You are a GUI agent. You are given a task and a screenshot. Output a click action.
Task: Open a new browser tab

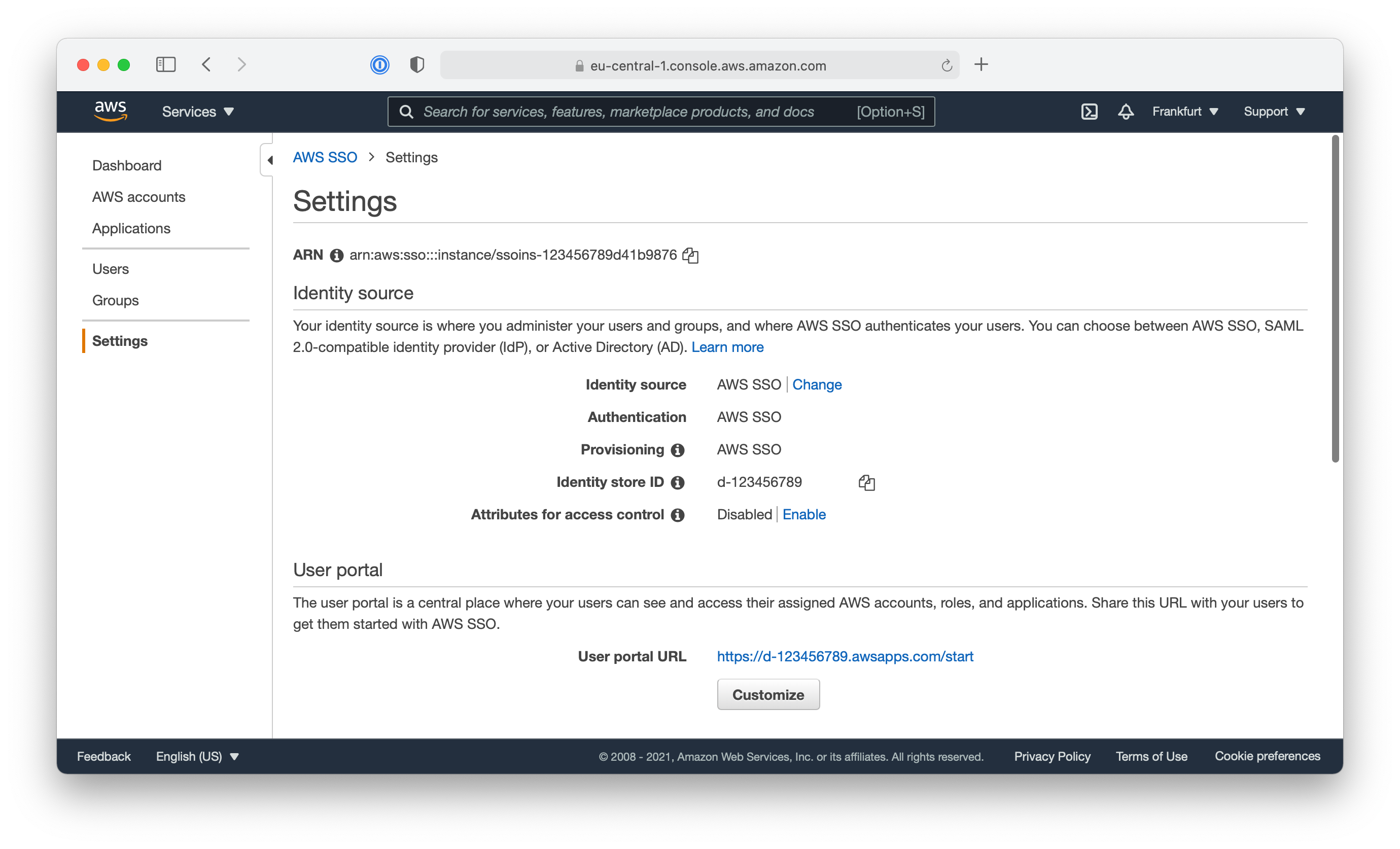981,65
